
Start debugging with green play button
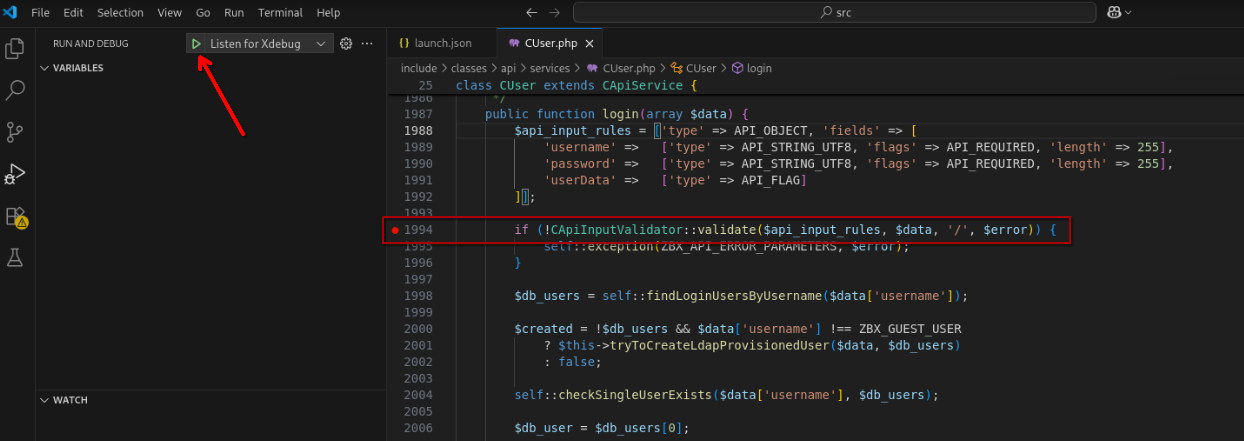pyautogui.click(x=197, y=44)
